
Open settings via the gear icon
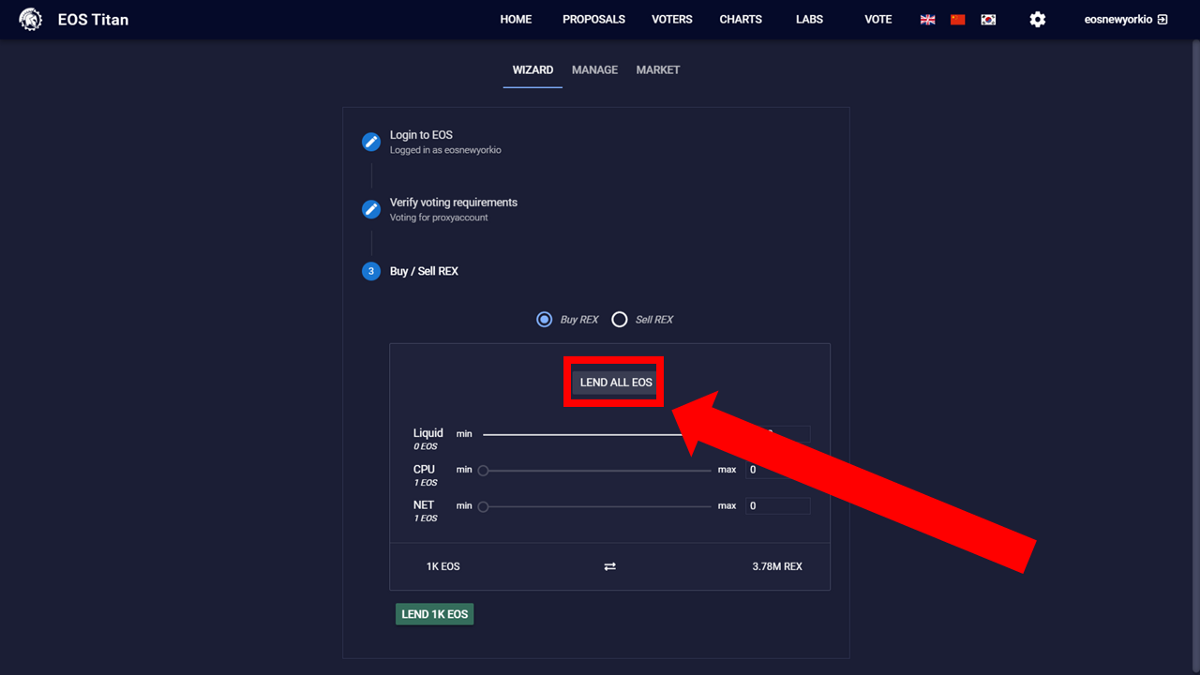tap(1038, 19)
